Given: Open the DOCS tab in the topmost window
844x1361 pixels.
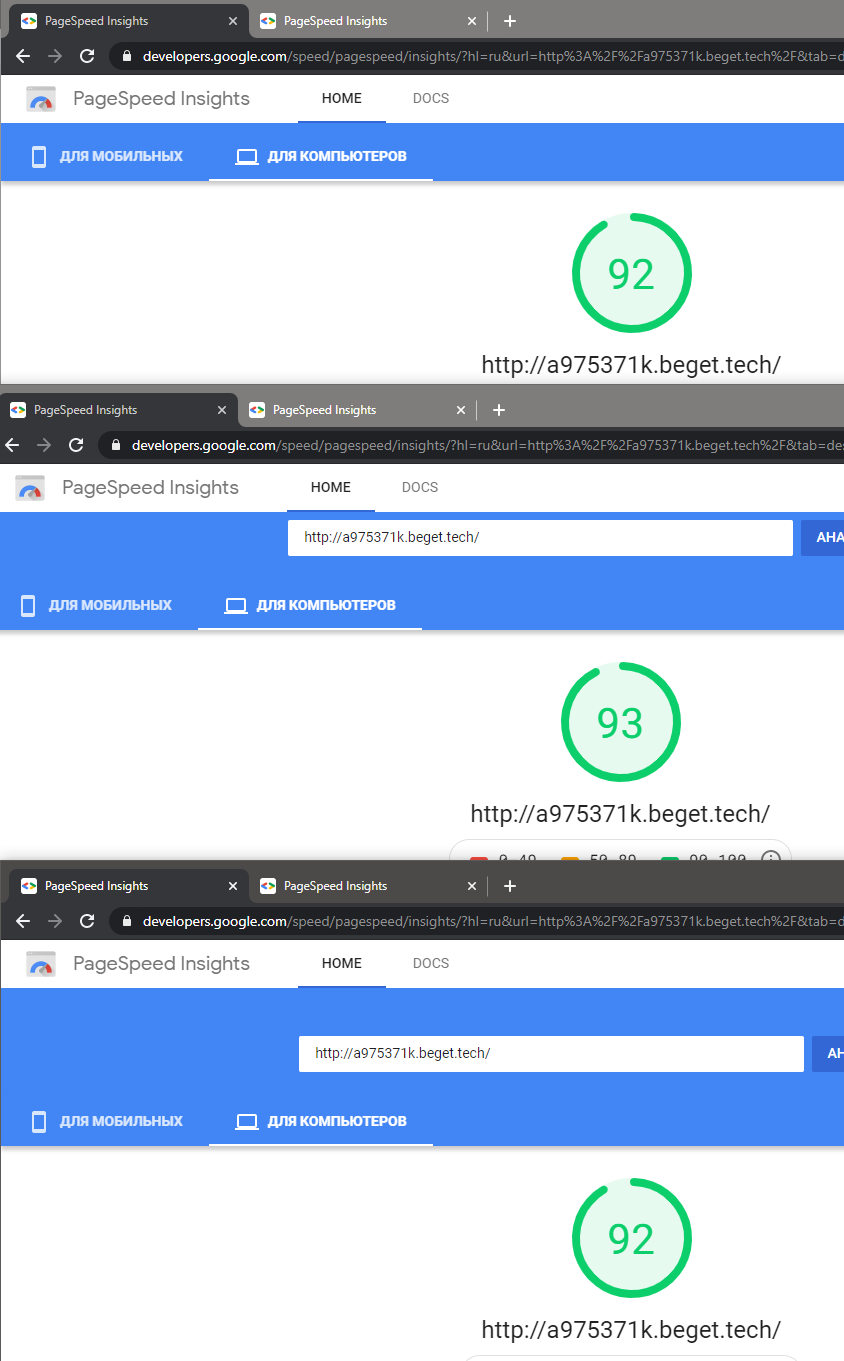Looking at the screenshot, I should 431,98.
